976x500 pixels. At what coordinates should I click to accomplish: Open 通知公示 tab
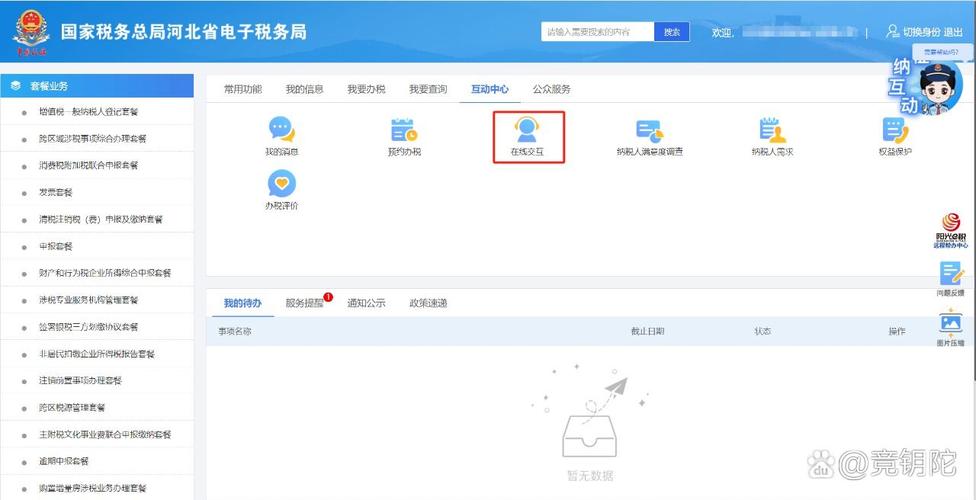coord(366,303)
